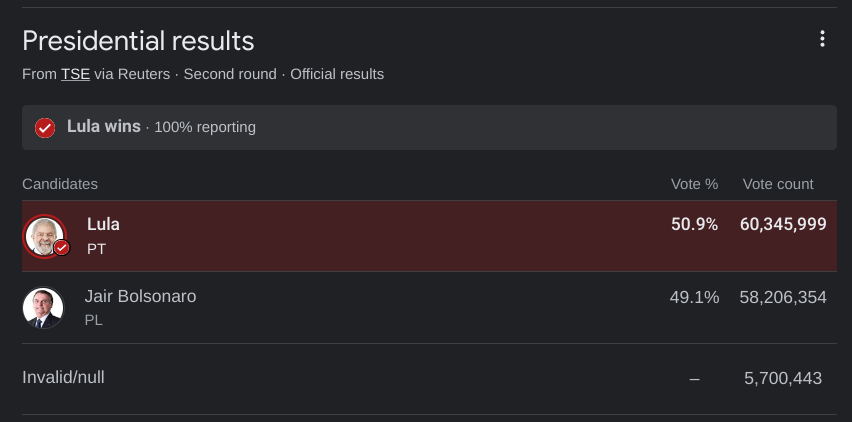Click the 5,700,443 invalid vote count
Screen dimensions: 852x422
(783, 379)
